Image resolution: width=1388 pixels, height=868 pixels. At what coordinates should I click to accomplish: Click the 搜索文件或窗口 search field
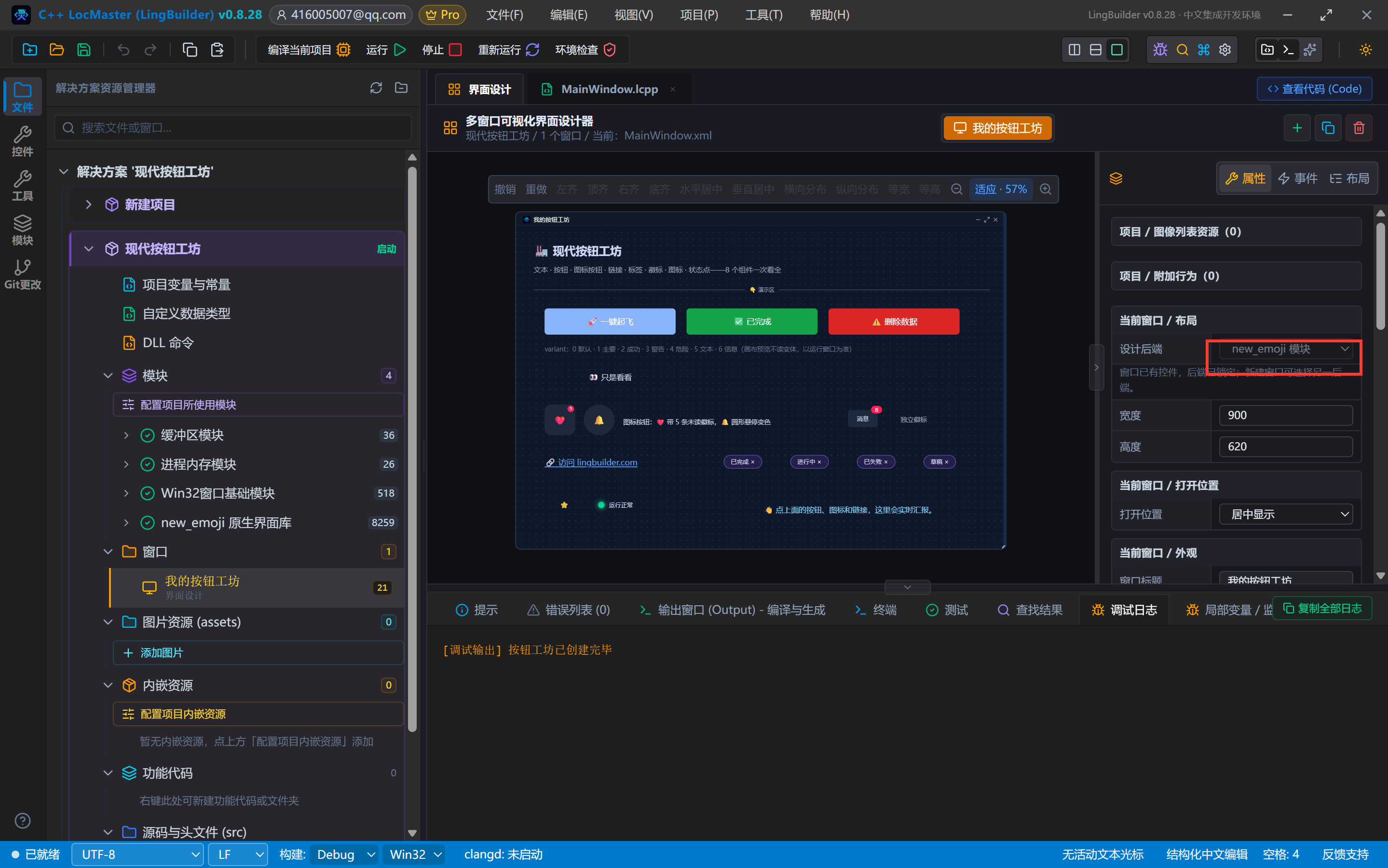coord(233,127)
